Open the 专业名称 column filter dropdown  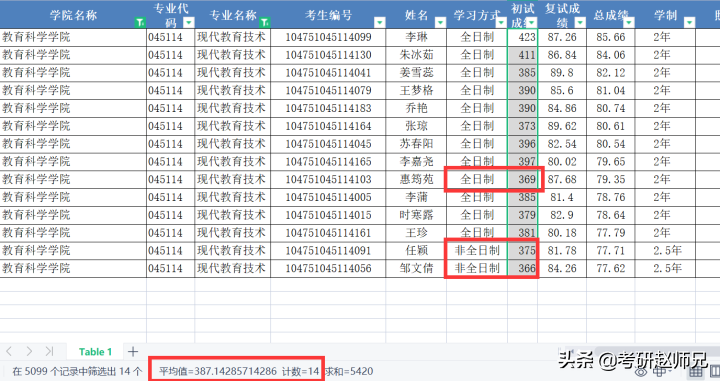pos(264,22)
